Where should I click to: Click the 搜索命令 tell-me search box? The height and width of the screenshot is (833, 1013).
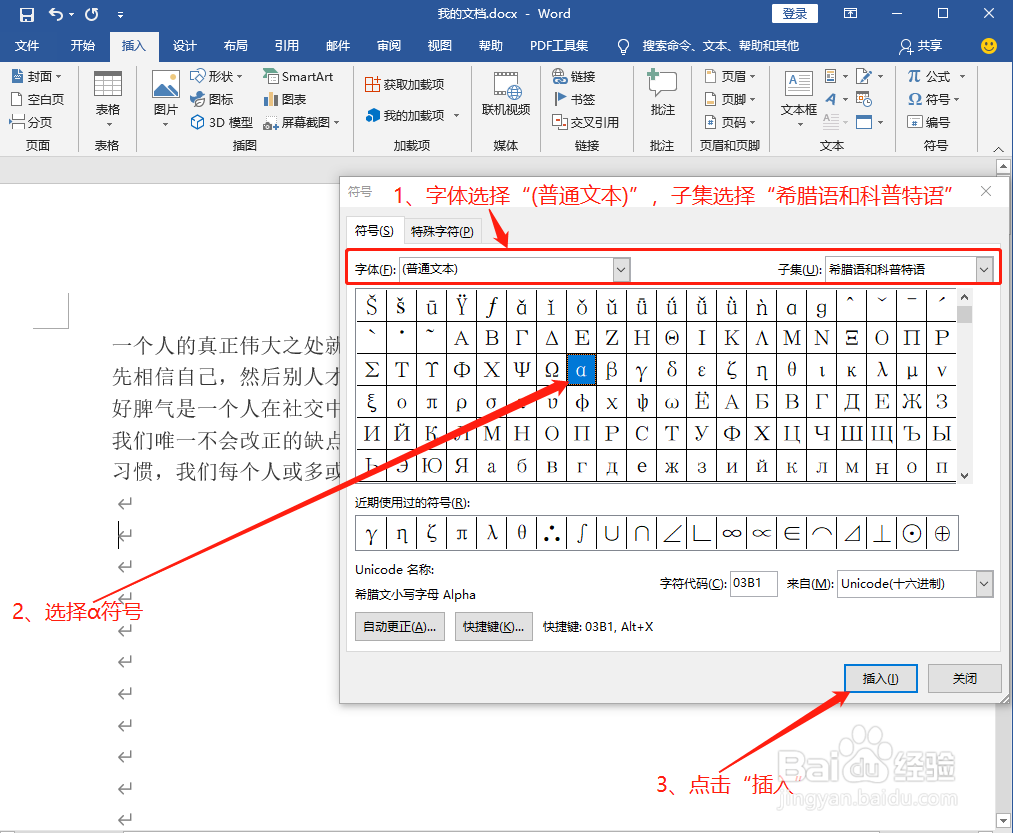(708, 46)
